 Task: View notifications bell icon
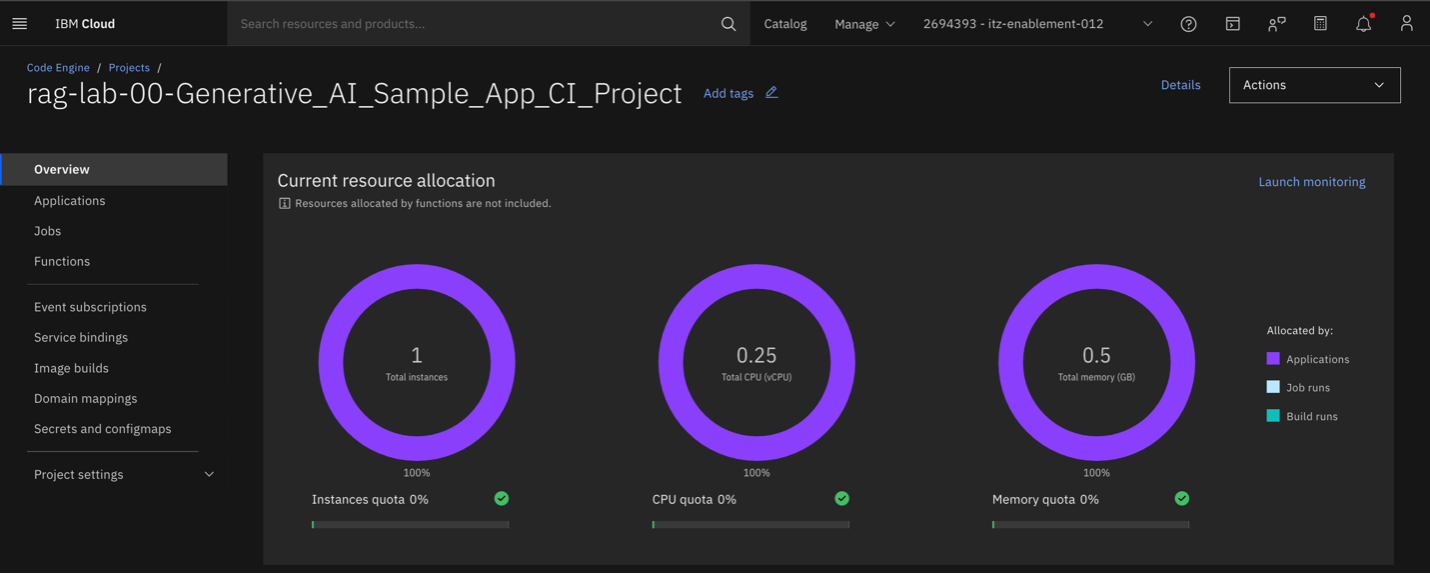click(1363, 24)
